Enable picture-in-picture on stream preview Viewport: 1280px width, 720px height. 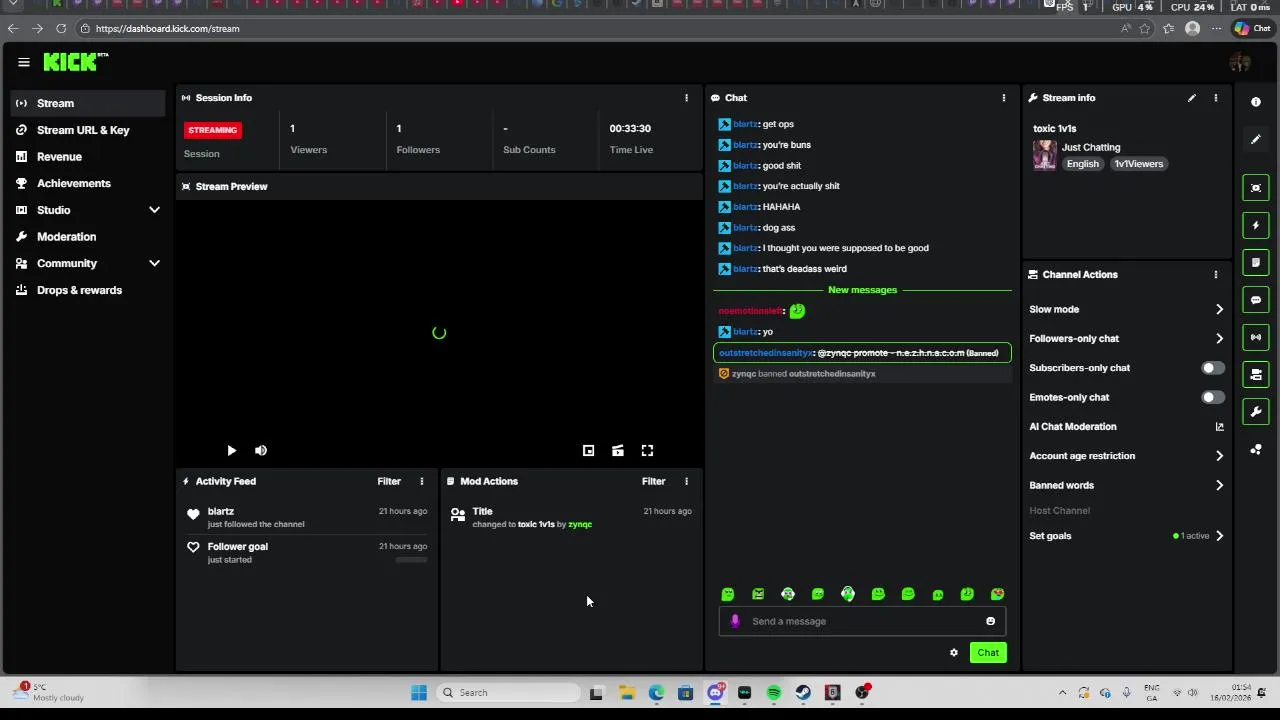coord(589,451)
